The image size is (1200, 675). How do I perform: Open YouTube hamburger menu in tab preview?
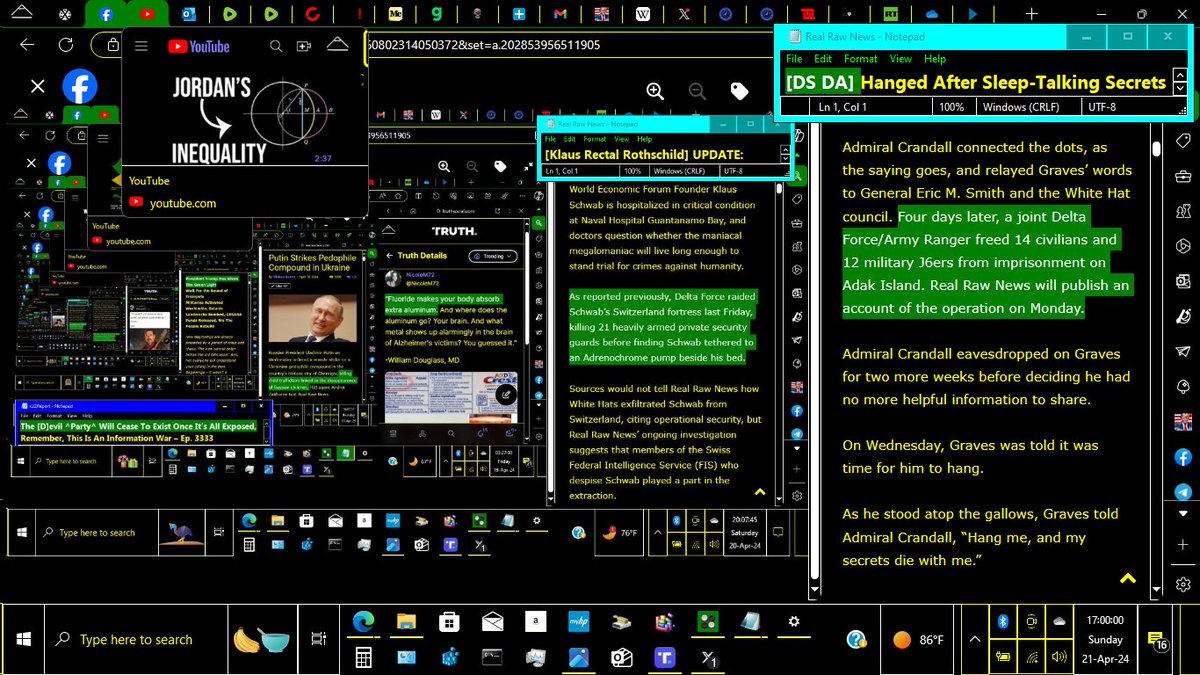coord(142,46)
